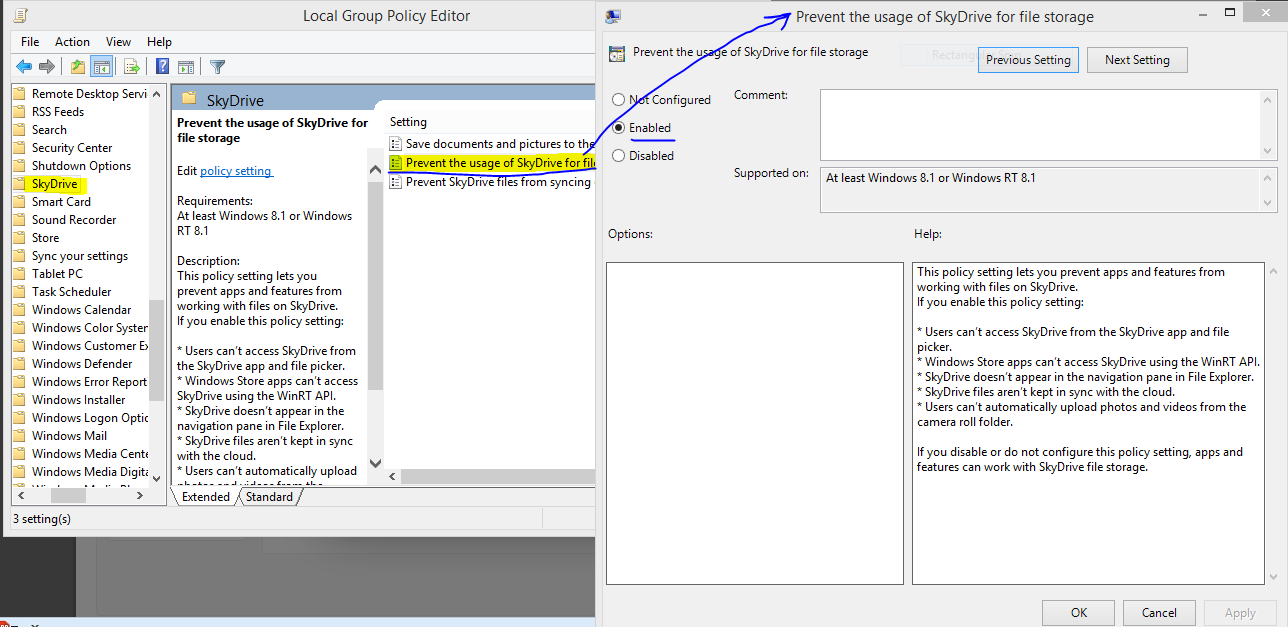Select the Not Configured radio button
Image resolution: width=1288 pixels, height=627 pixels.
(619, 100)
